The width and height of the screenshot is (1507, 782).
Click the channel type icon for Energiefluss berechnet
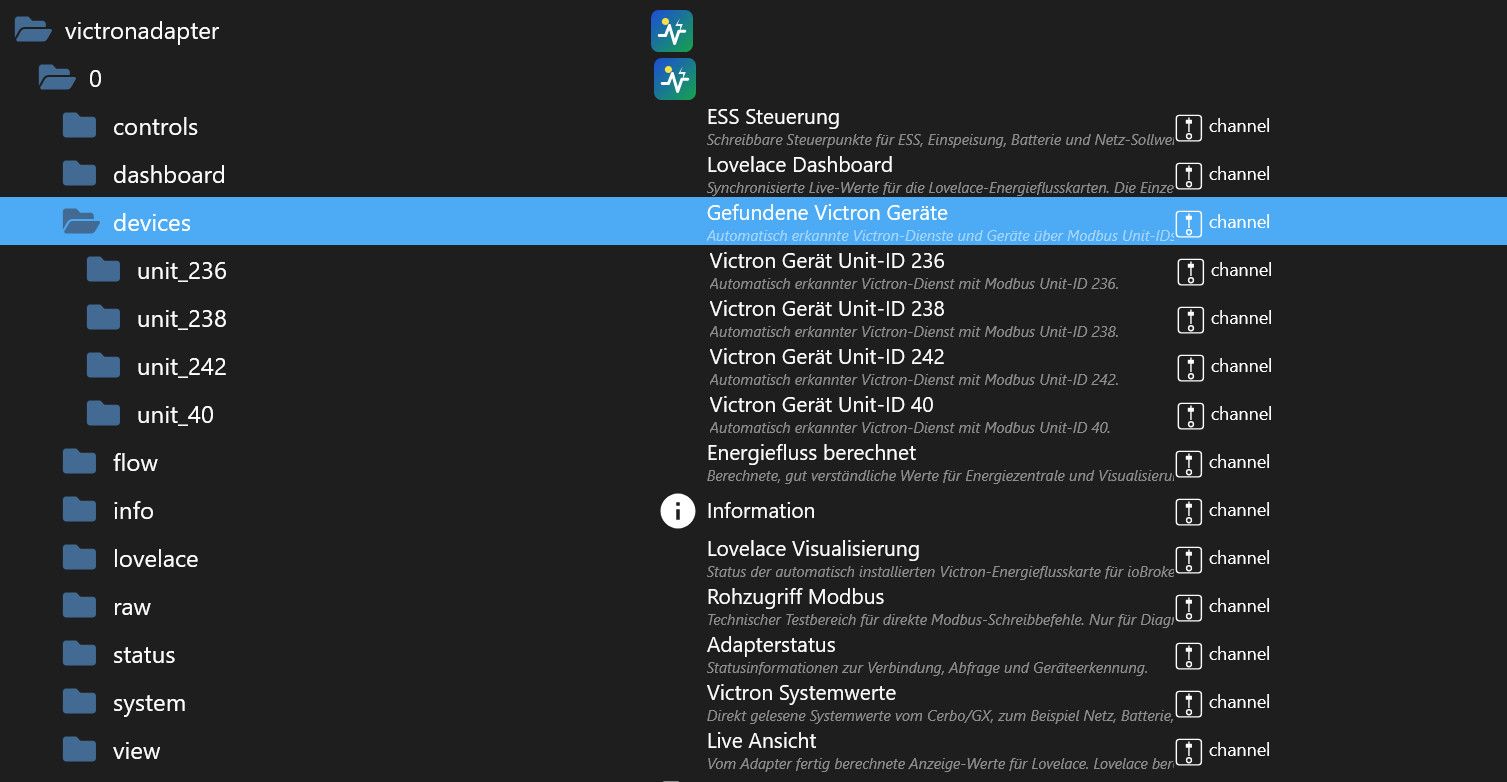pyautogui.click(x=1188, y=463)
